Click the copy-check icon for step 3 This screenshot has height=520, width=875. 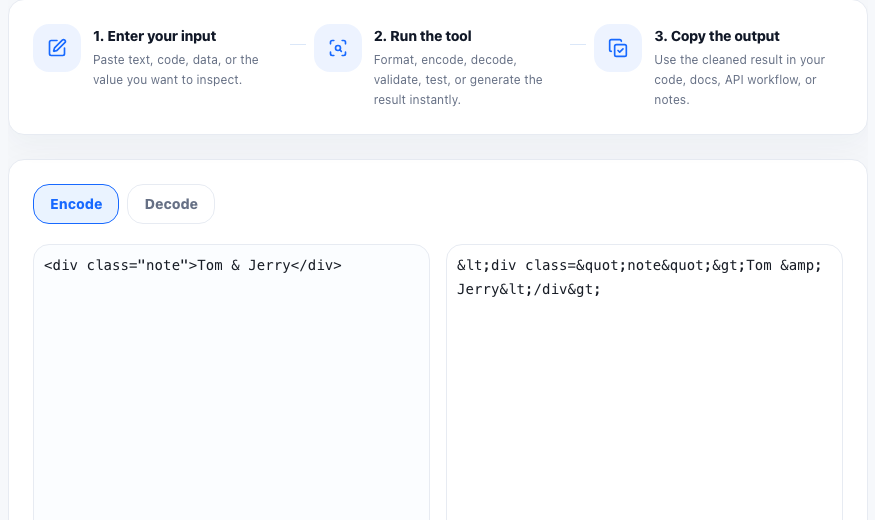tap(618, 48)
